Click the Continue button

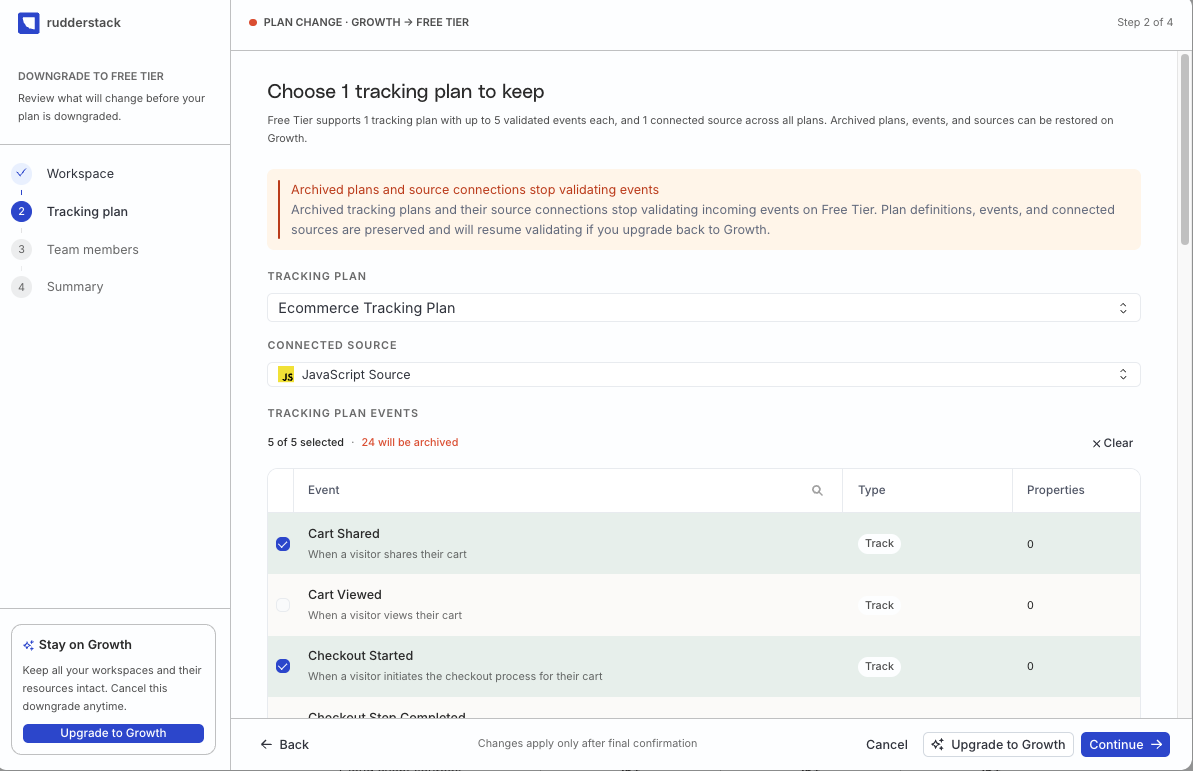(x=1125, y=744)
